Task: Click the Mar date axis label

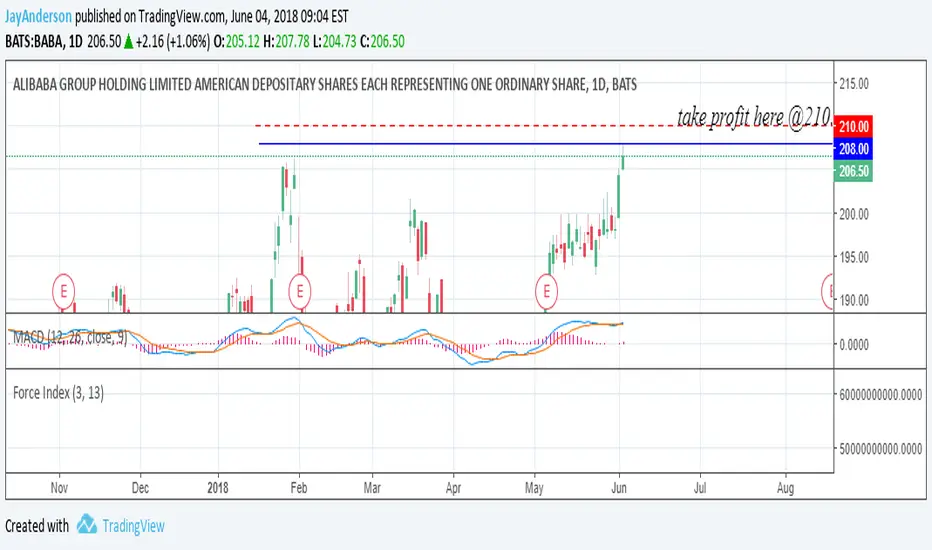Action: coord(372,488)
